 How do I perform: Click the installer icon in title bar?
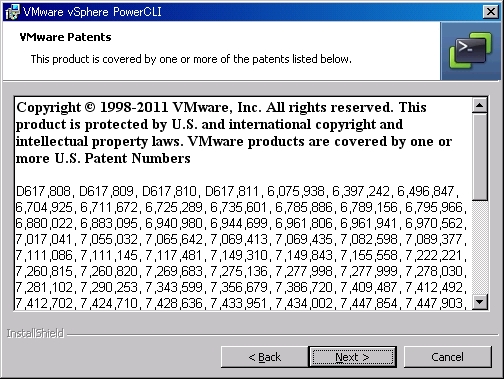[13, 12]
